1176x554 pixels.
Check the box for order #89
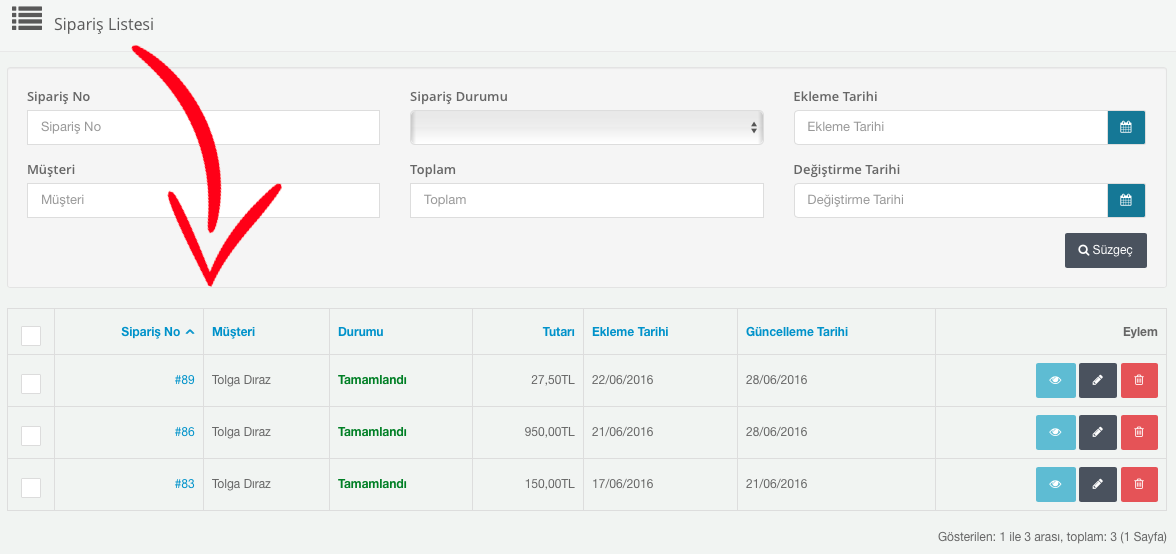(31, 383)
